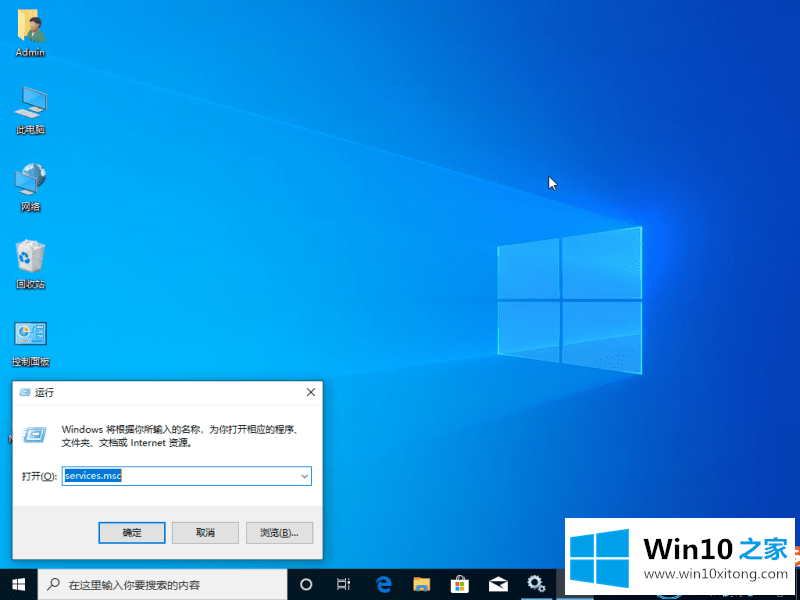Screen dimensions: 800x600
Task: Open the Admin user folder icon
Action: [31, 33]
